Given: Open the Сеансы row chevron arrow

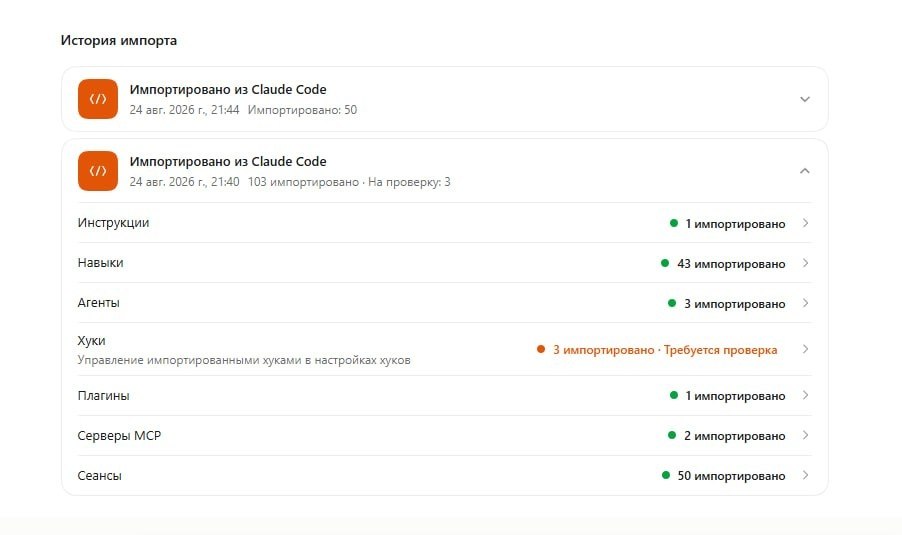Looking at the screenshot, I should click(x=805, y=475).
